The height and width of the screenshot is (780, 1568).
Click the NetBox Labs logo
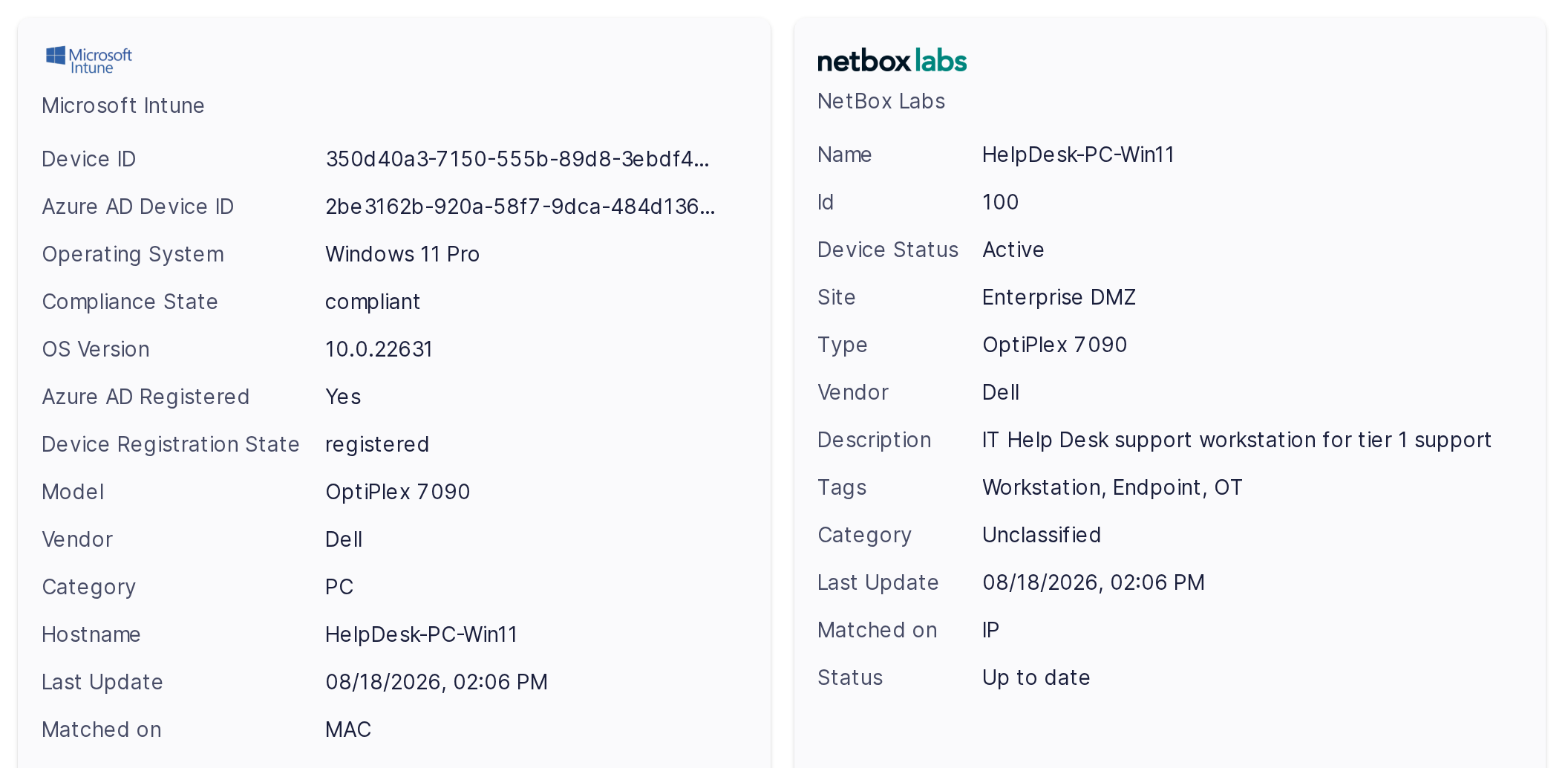point(892,60)
